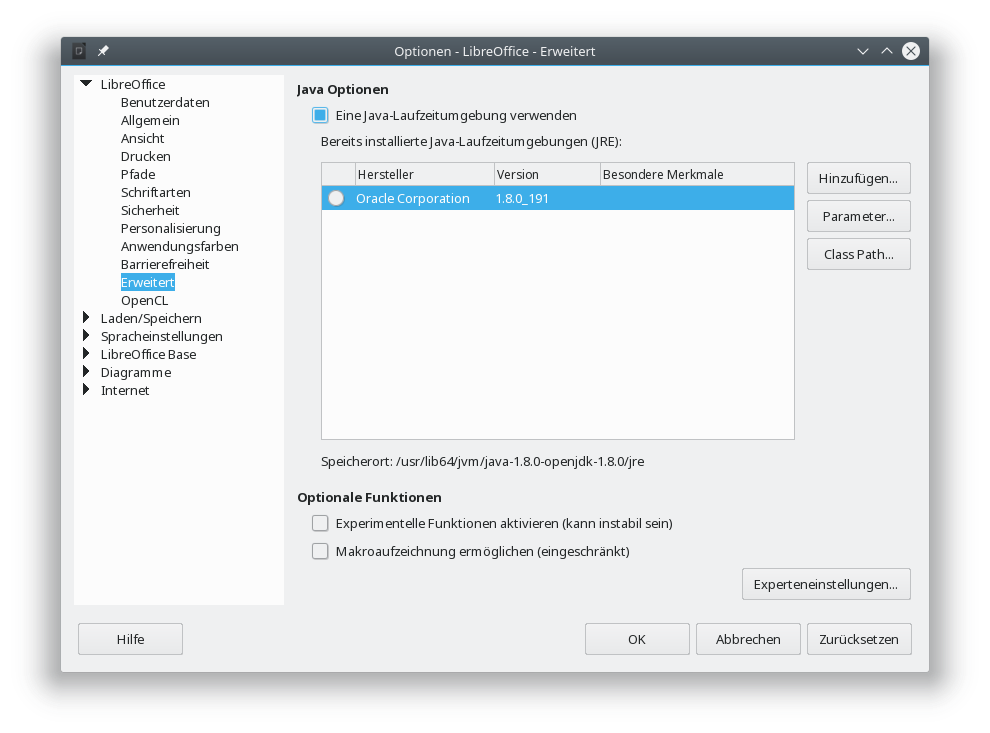Sort by the Version column header
Viewport: 990px width, 733px height.
click(x=547, y=174)
